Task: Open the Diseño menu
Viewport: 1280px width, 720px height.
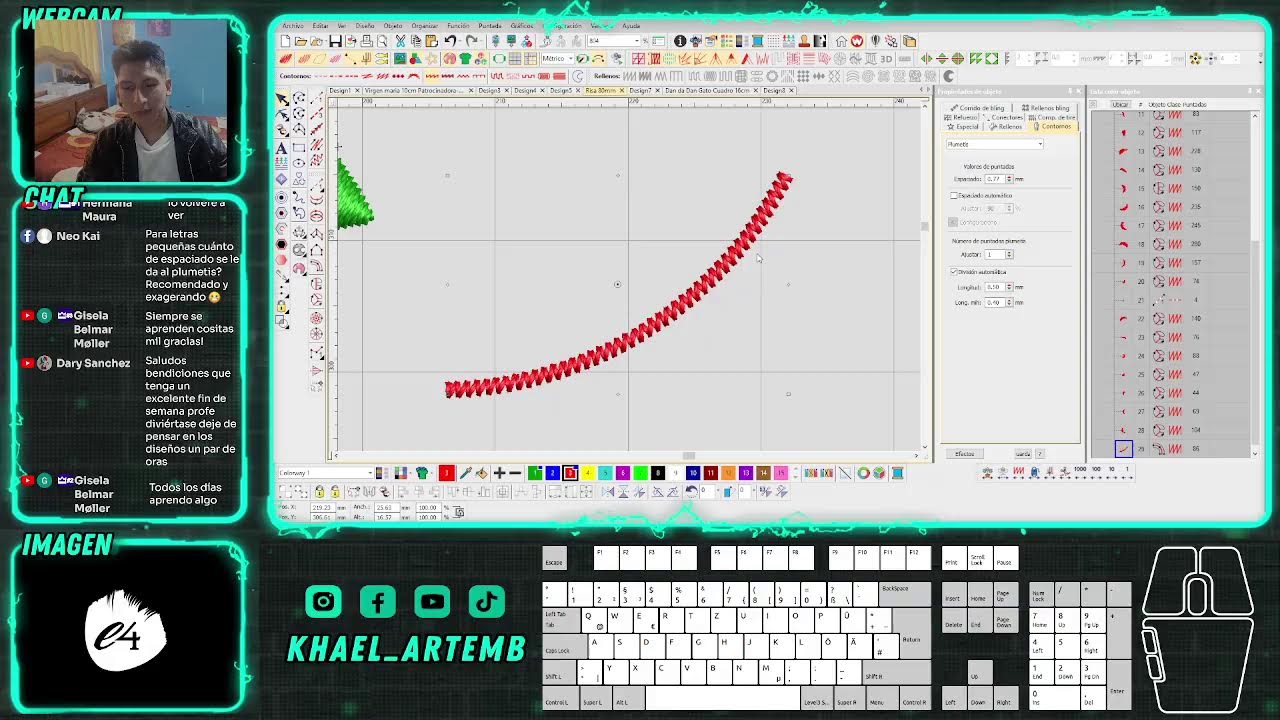Action: point(365,25)
